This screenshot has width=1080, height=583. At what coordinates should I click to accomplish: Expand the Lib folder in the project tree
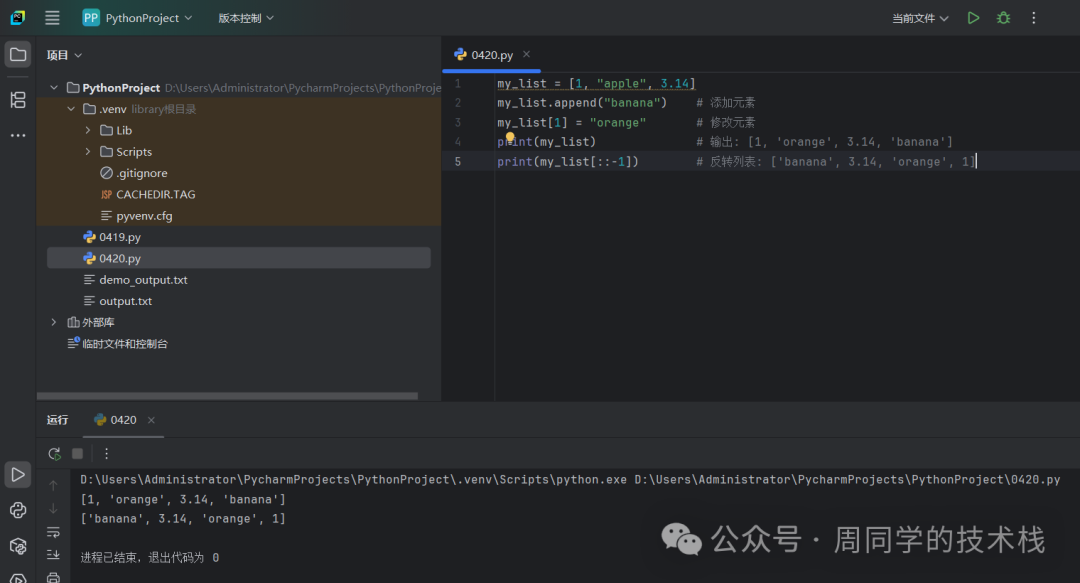88,130
